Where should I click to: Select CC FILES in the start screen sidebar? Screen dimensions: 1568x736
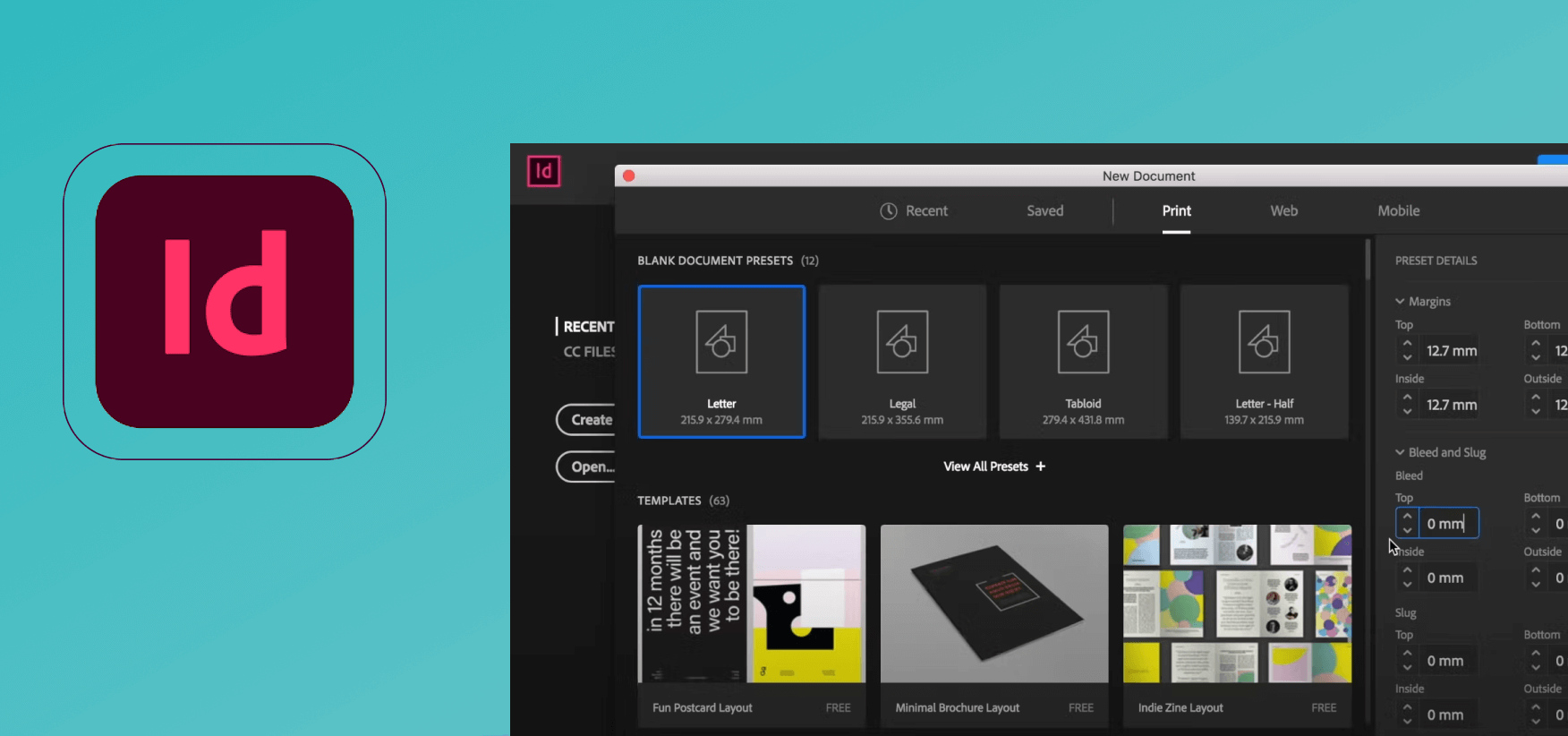coord(588,352)
